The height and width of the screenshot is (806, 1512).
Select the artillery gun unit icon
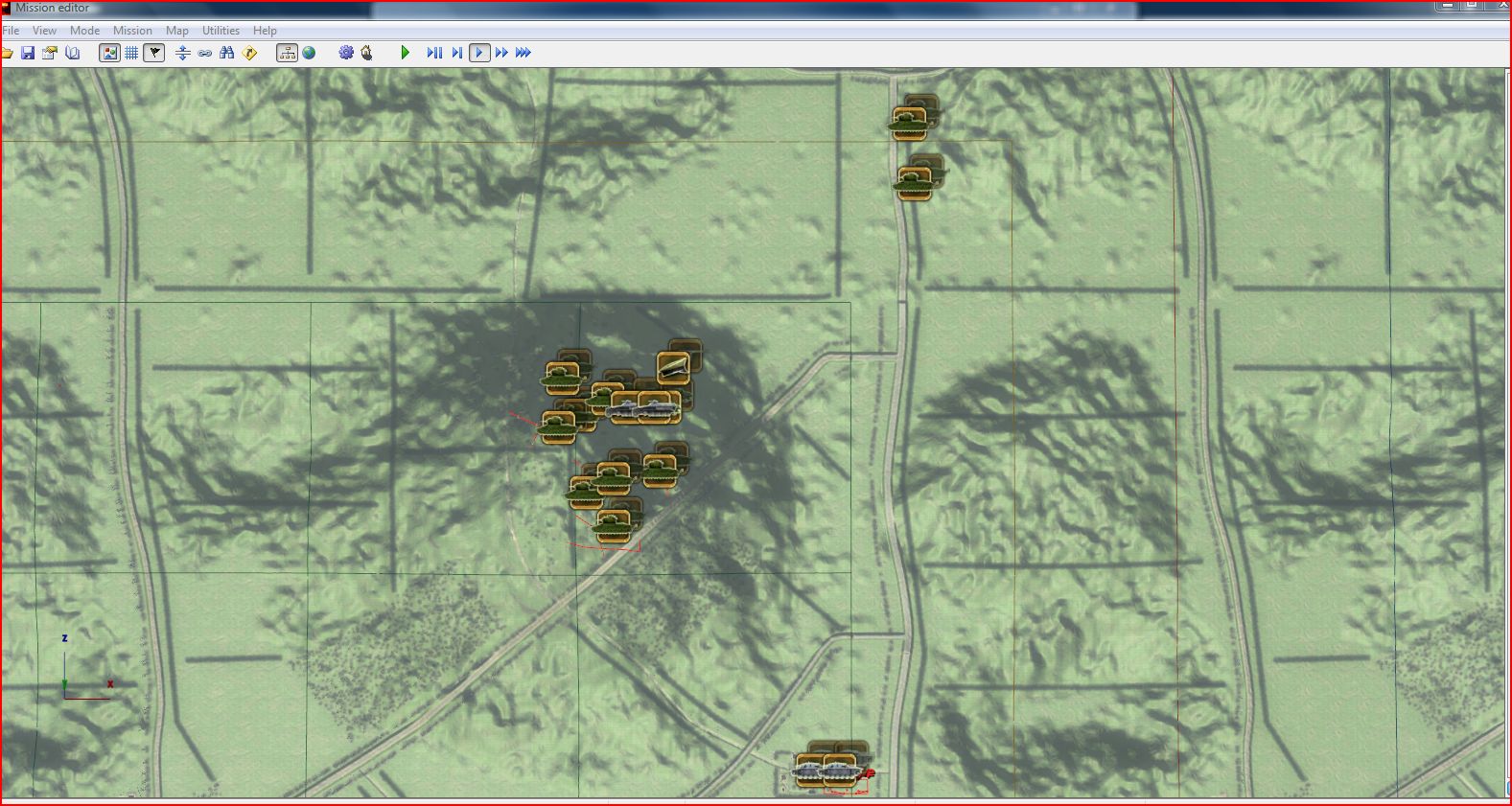tap(673, 368)
